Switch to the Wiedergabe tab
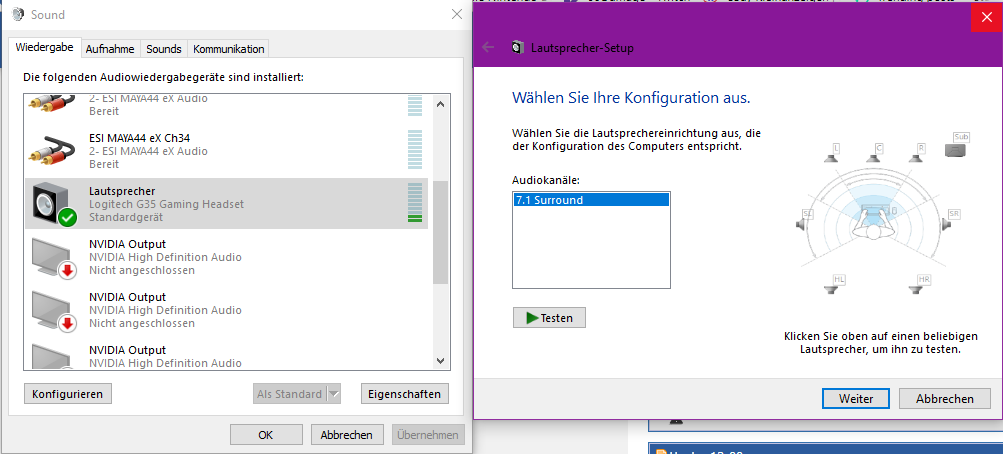Image resolution: width=1003 pixels, height=454 pixels. [x=45, y=48]
